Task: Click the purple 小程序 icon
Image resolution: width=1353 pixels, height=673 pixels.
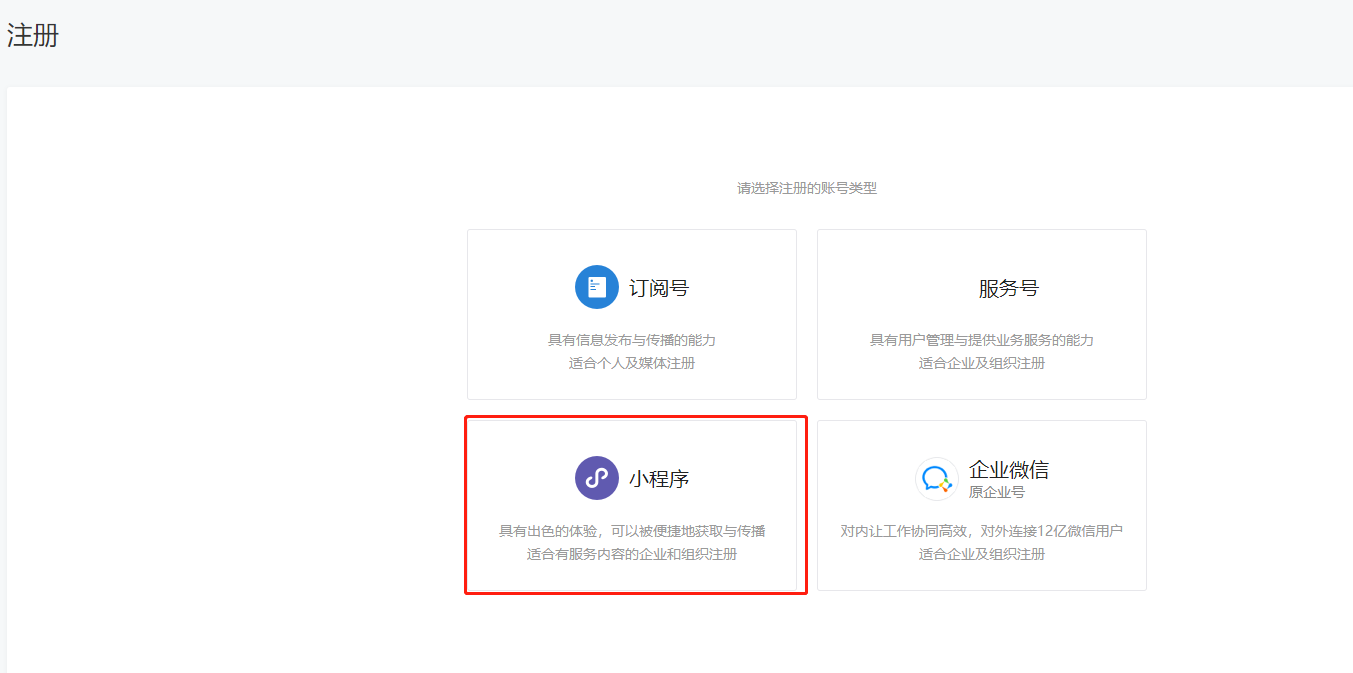Action: 597,478
